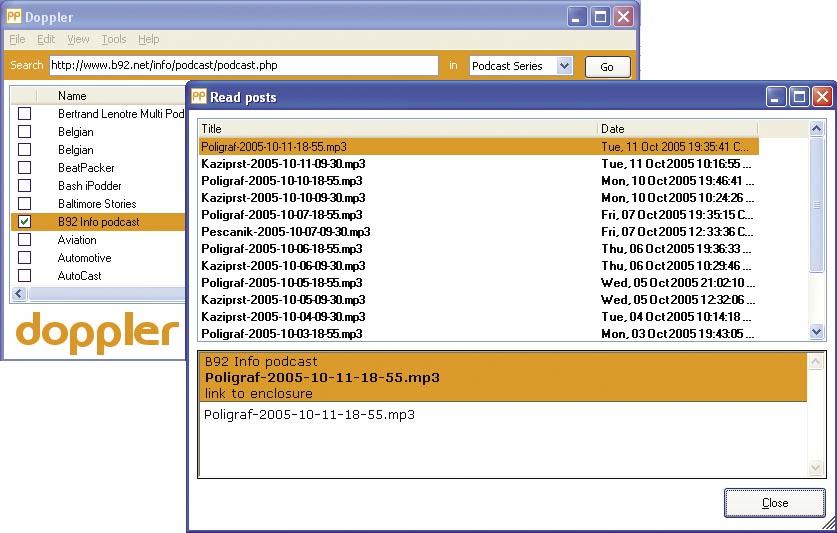Select the BeatPacker feed name
This screenshot has height=533, width=837.
coord(86,167)
